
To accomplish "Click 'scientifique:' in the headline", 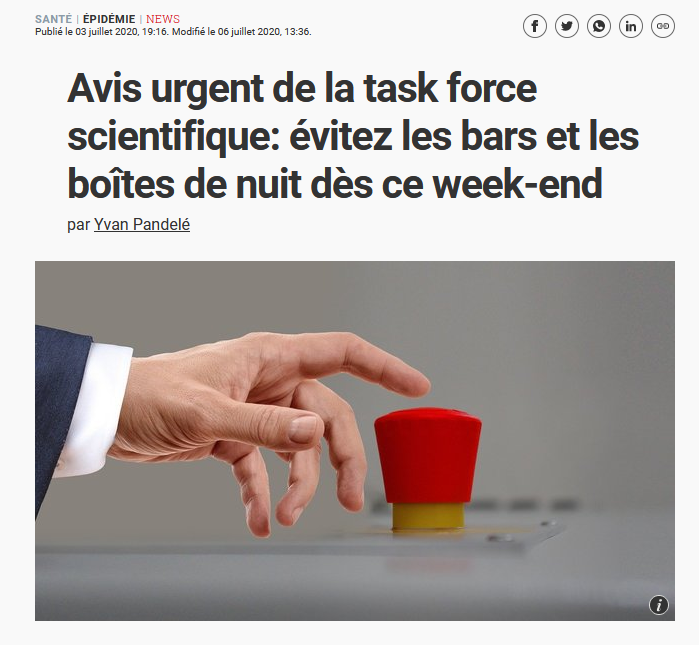I will [173, 137].
